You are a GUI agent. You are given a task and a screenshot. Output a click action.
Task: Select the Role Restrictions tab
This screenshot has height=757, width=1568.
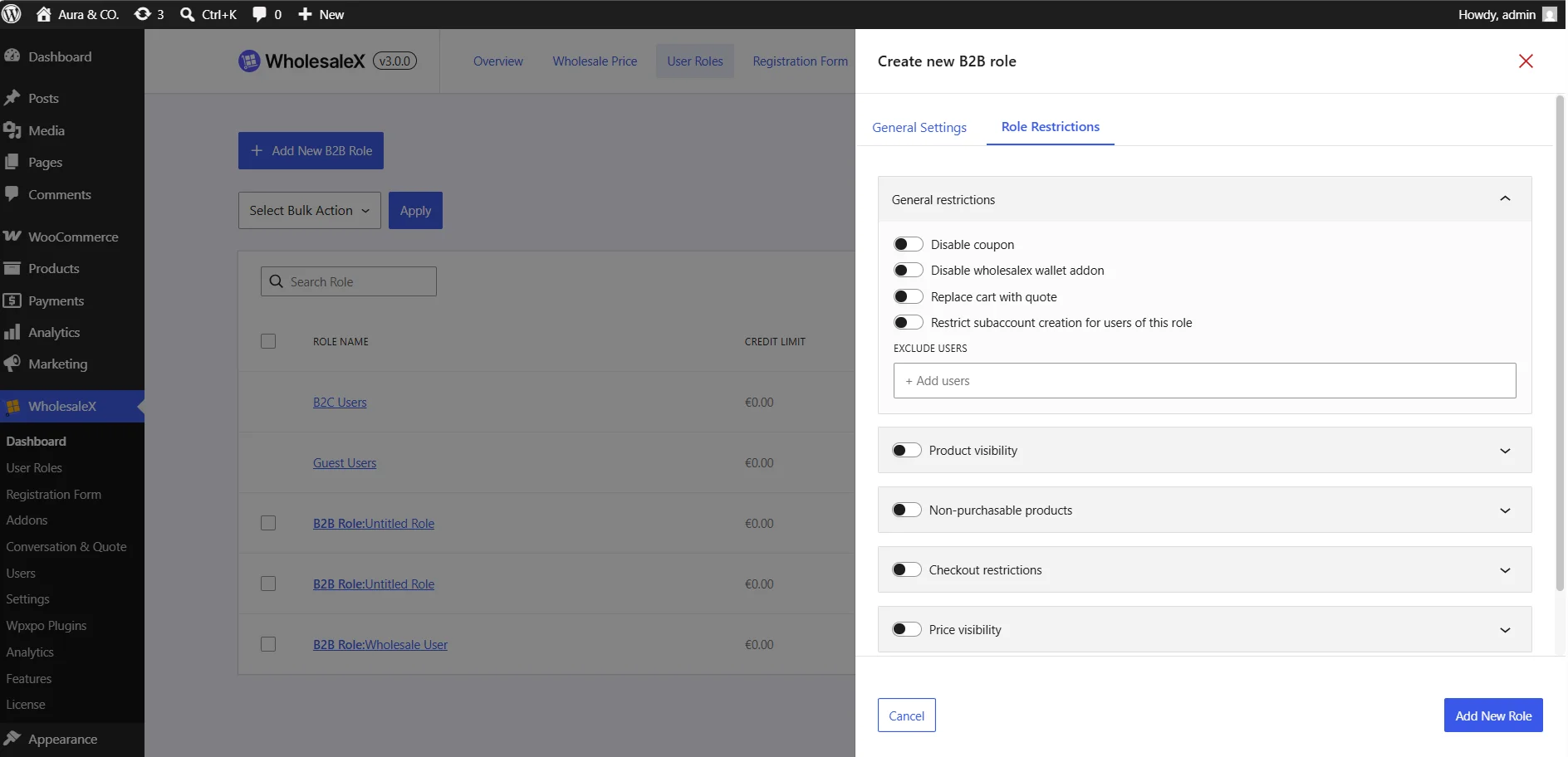[x=1051, y=126]
